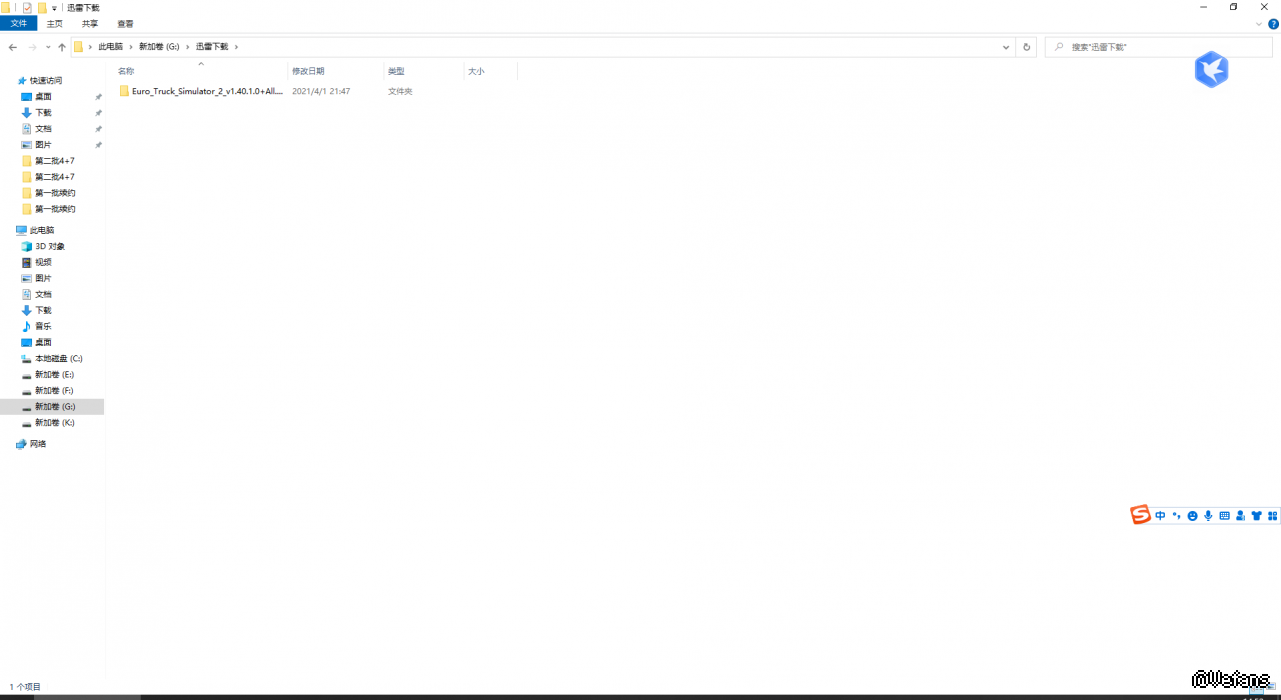Click the folder icon in the address bar

pyautogui.click(x=79, y=47)
